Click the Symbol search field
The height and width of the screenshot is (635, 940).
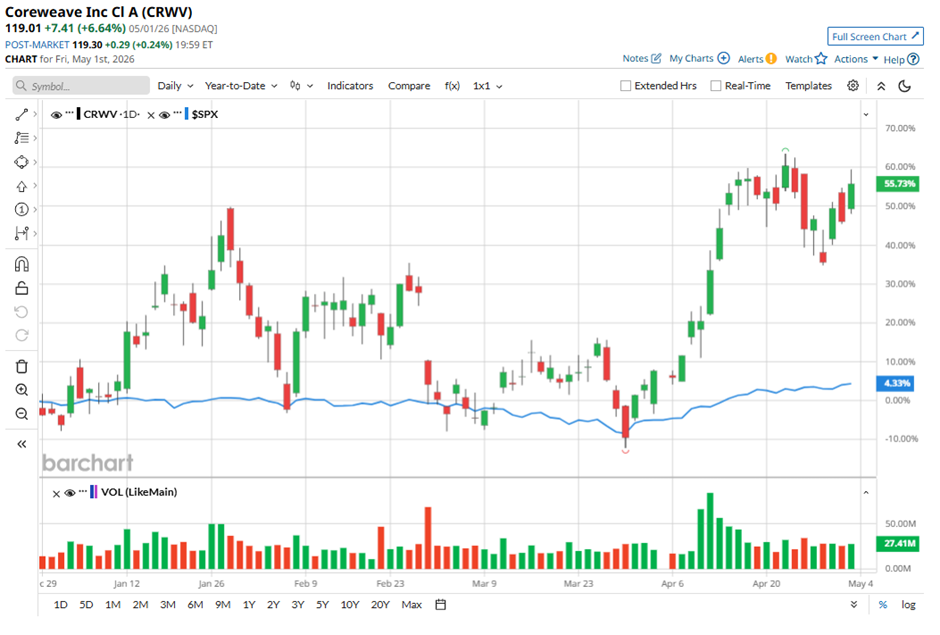pos(81,86)
